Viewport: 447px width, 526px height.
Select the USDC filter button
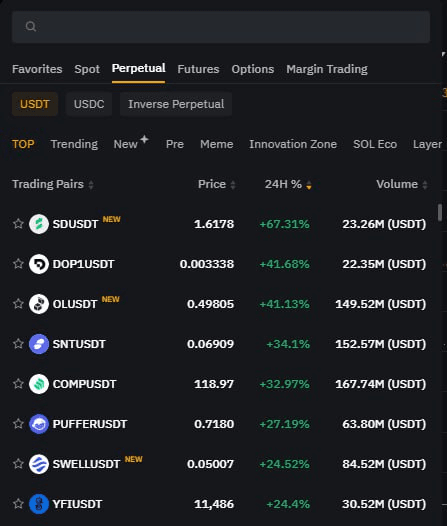(x=89, y=104)
